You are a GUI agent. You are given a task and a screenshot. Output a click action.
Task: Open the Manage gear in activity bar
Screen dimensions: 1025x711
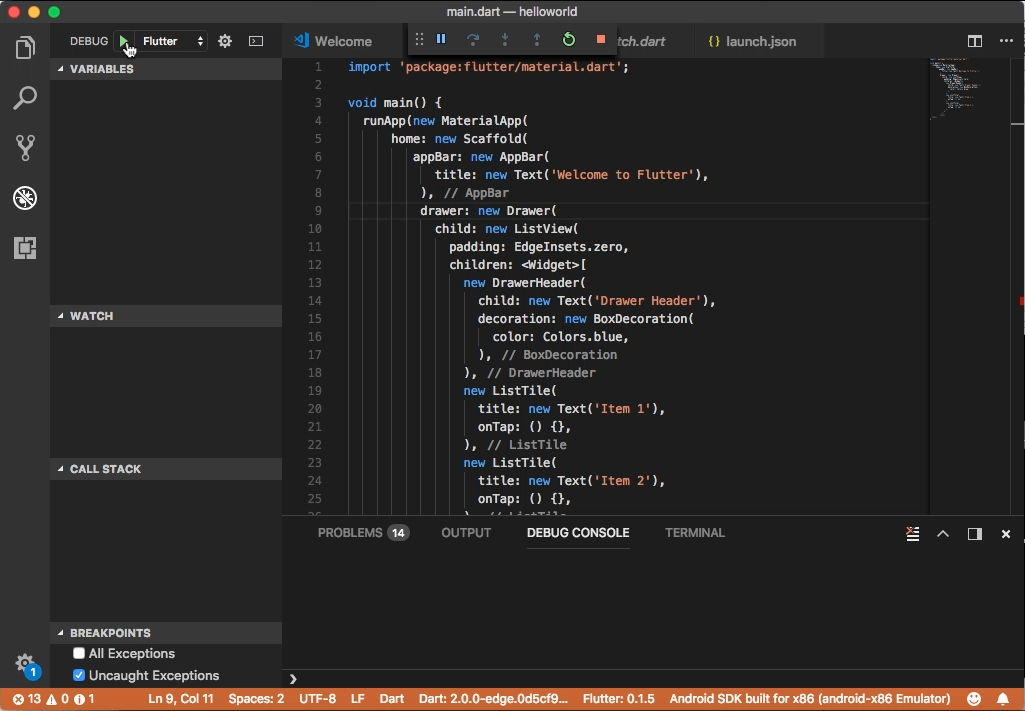(x=25, y=663)
